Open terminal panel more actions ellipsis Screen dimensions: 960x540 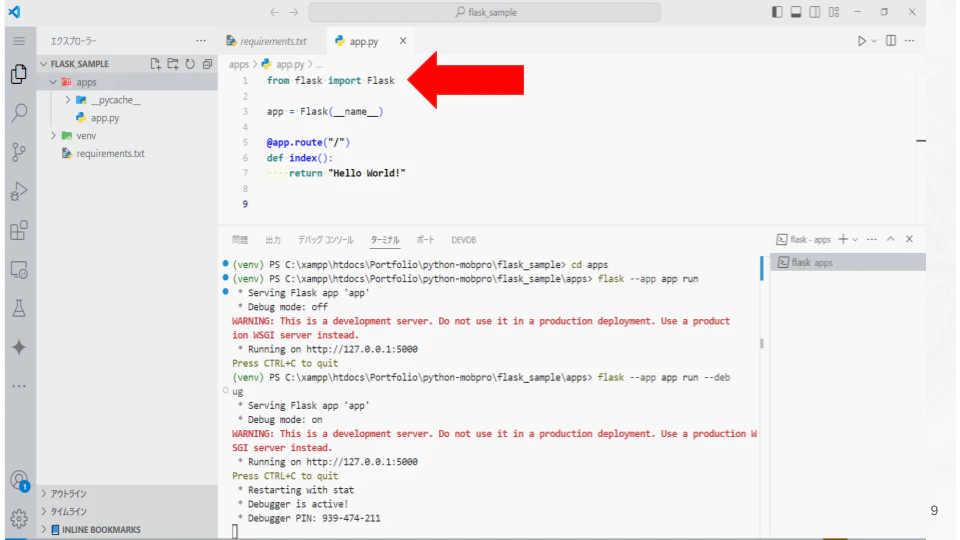[872, 239]
